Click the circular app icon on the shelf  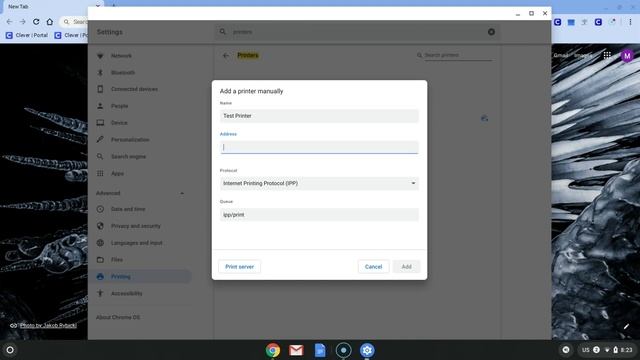pos(343,350)
